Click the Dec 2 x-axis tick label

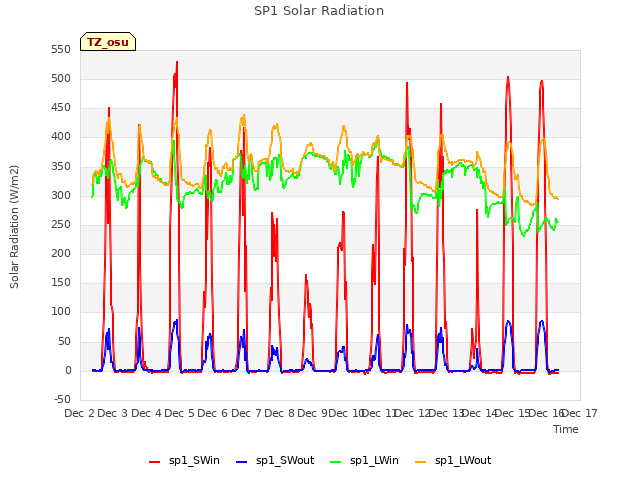point(80,413)
